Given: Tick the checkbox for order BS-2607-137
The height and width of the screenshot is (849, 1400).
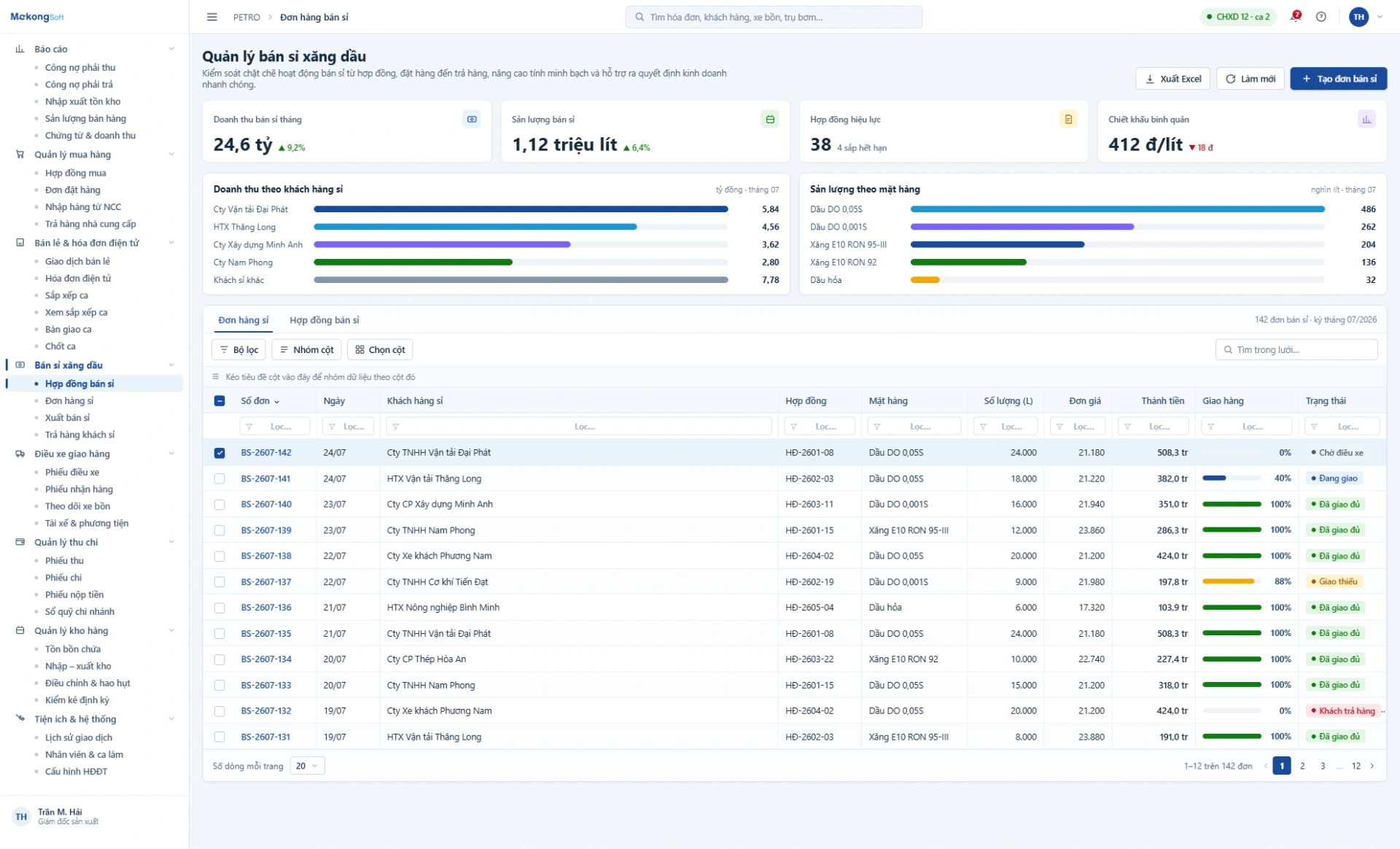Looking at the screenshot, I should (x=219, y=582).
